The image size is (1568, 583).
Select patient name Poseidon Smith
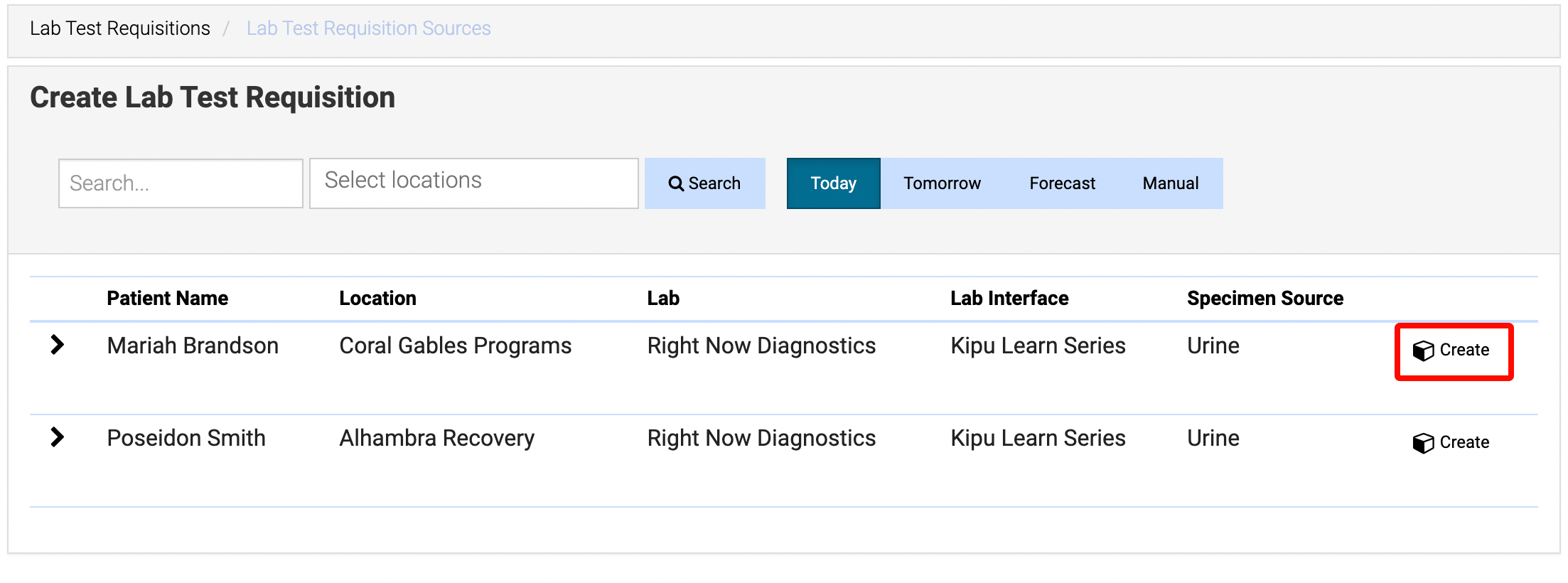click(x=186, y=438)
